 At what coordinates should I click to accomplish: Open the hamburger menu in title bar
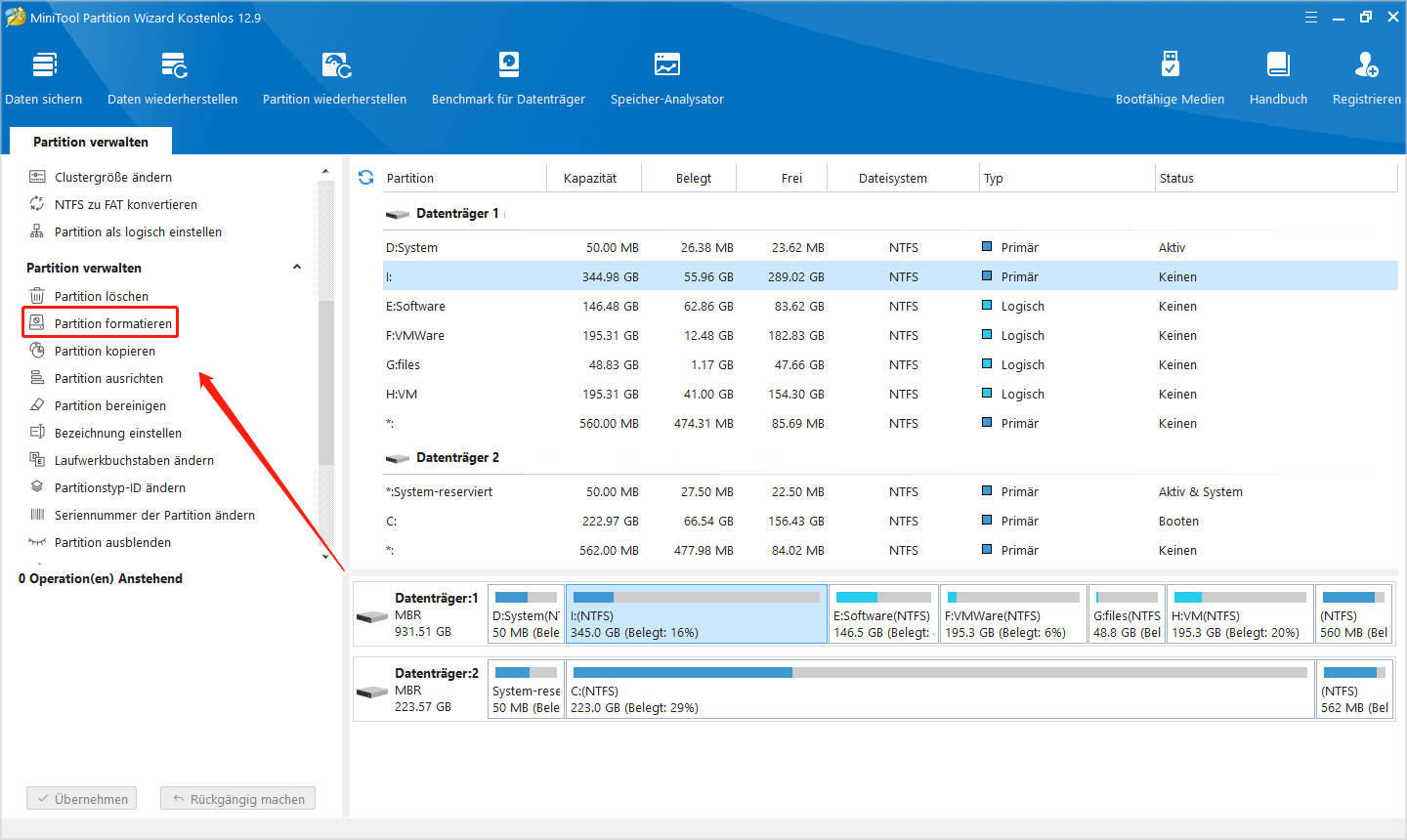coord(1311,18)
